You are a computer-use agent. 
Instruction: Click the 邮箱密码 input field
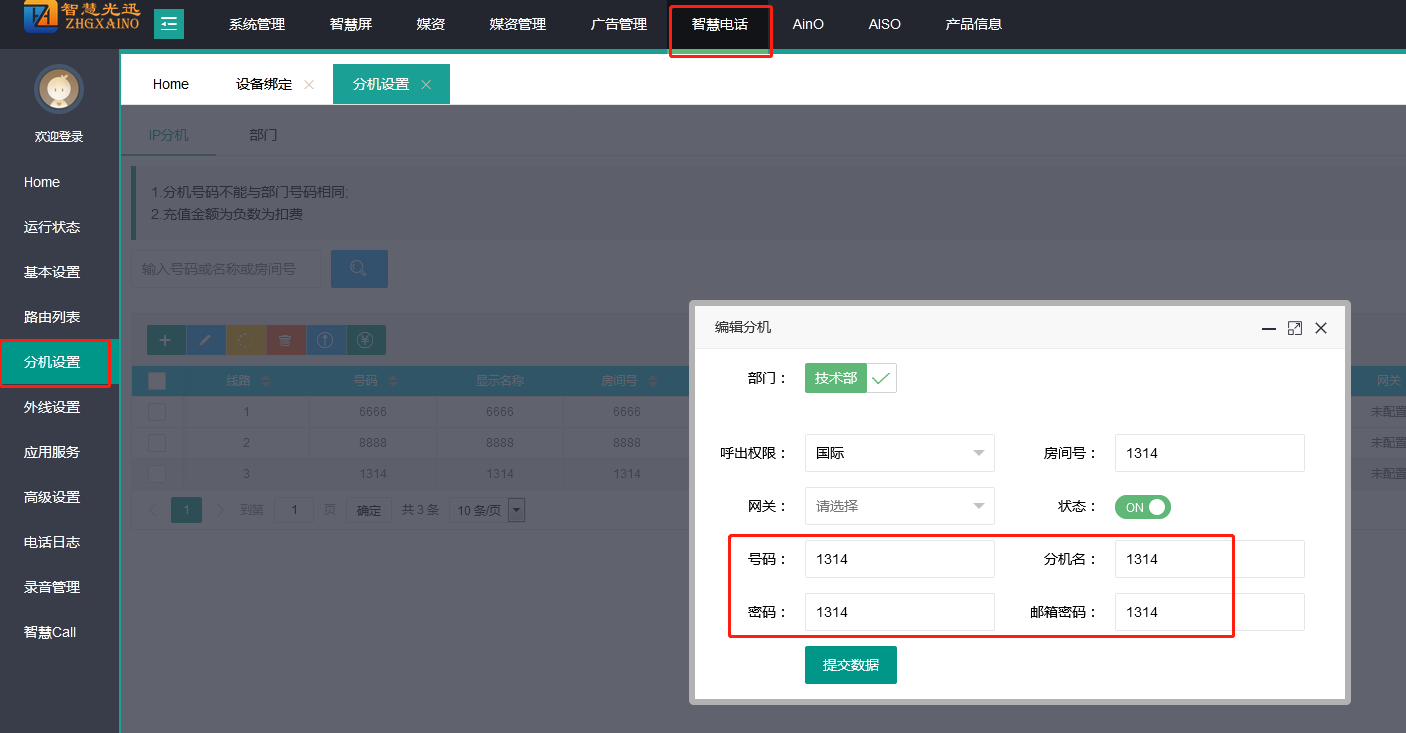[1209, 612]
